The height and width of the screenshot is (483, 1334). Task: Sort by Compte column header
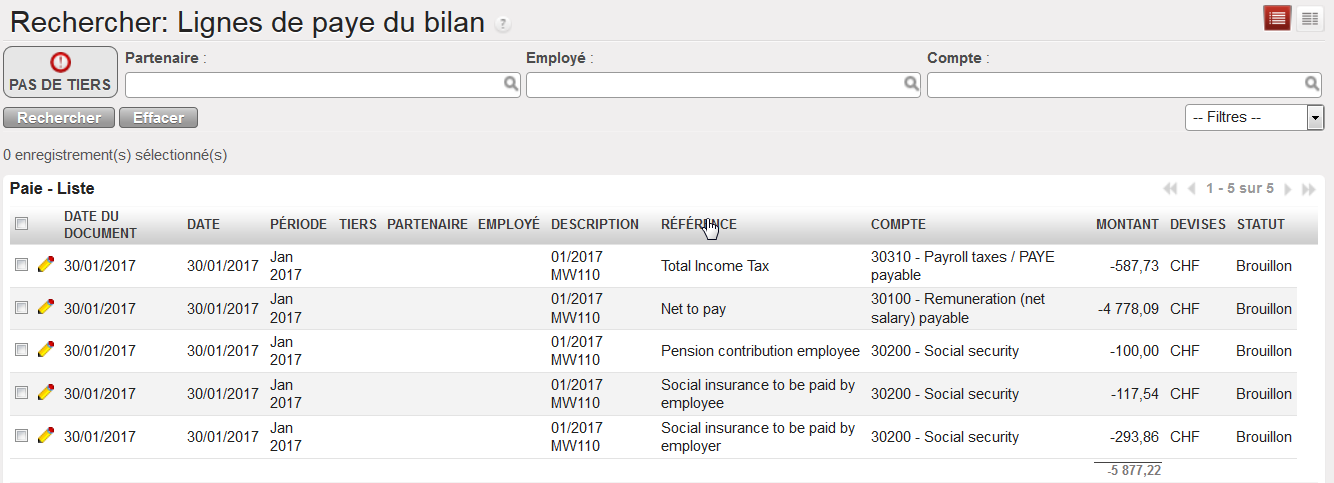click(x=898, y=224)
